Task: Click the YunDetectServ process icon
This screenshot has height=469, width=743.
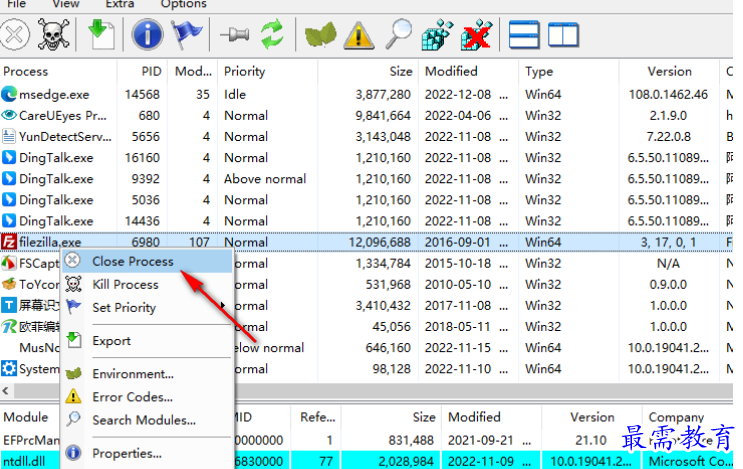Action: (x=9, y=136)
